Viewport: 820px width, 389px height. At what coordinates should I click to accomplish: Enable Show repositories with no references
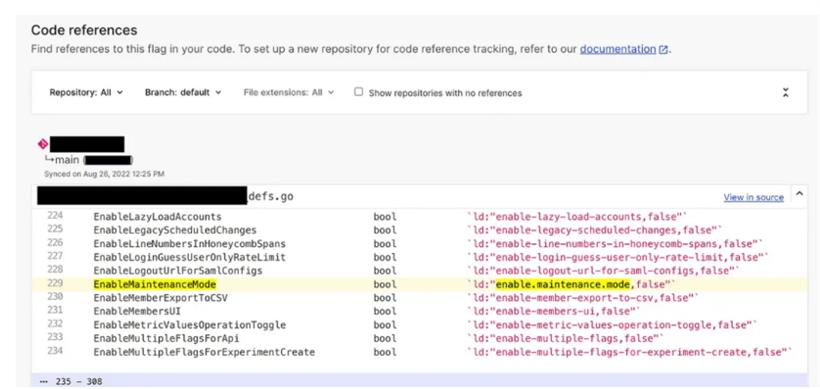[358, 92]
